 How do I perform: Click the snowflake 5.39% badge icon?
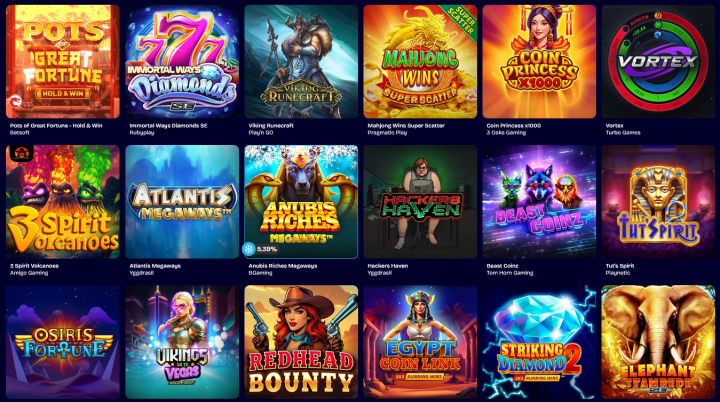(x=248, y=249)
